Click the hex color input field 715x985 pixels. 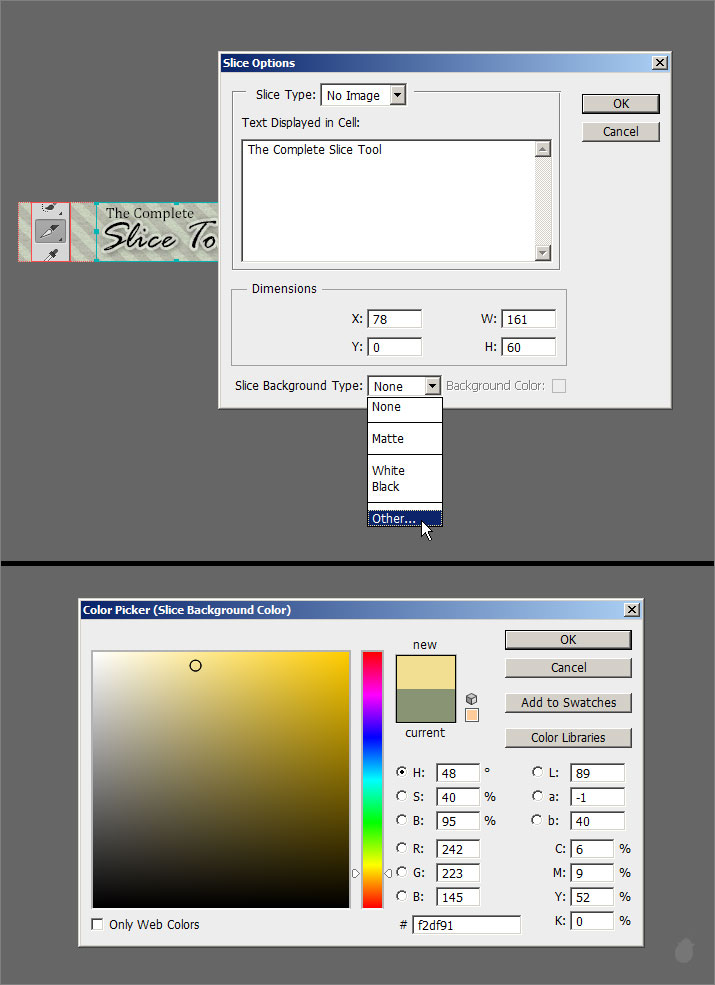(x=466, y=925)
